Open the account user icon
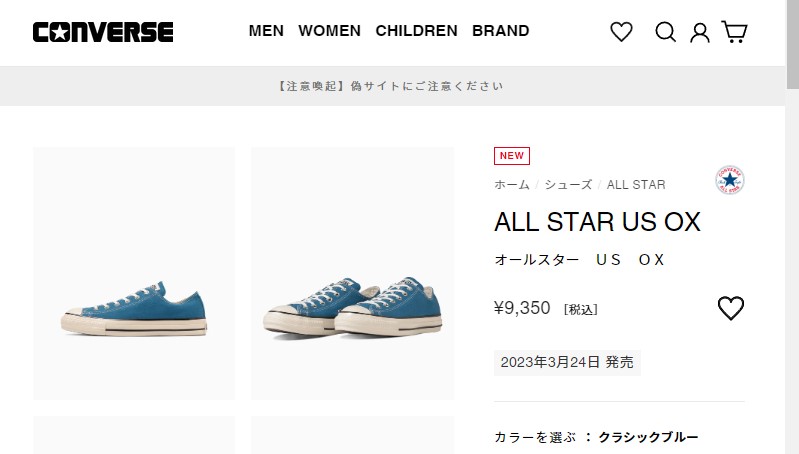Viewport: 799px width, 454px height. 700,32
